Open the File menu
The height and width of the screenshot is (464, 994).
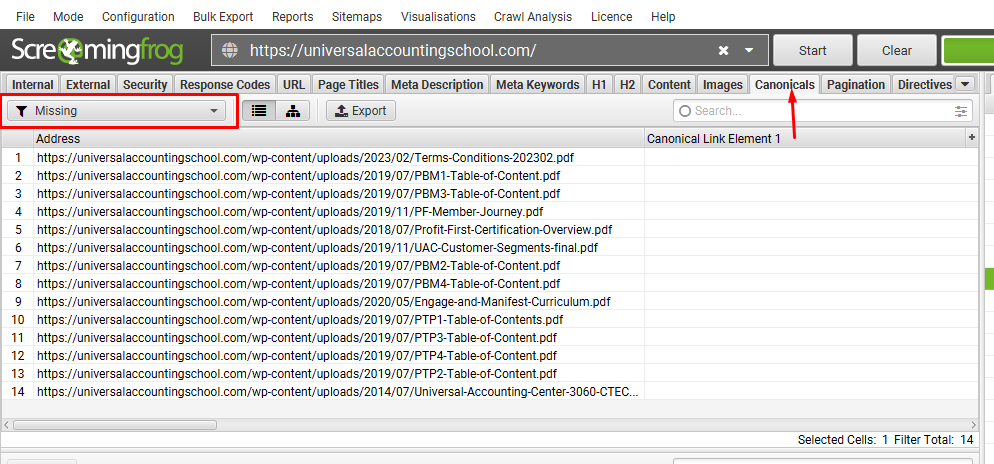tap(25, 17)
